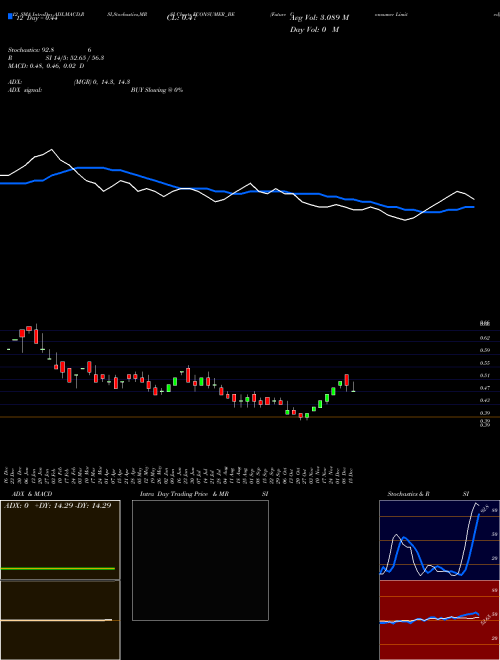Click inside the empty intraday chart box

coord(200,560)
